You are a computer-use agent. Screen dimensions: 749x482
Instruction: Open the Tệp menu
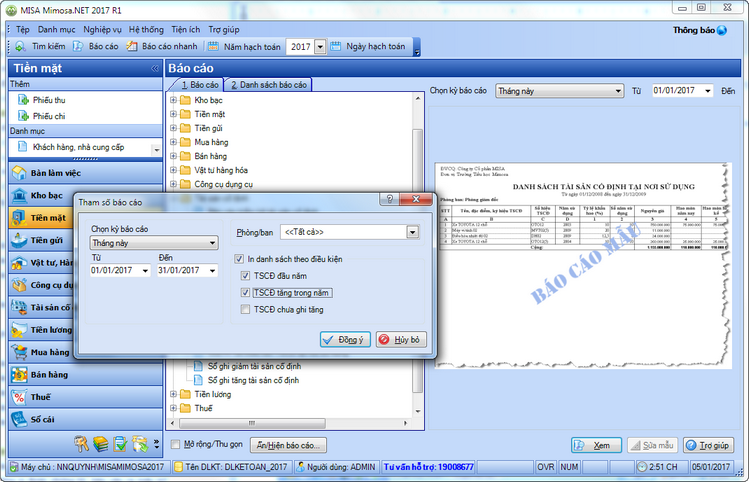point(22,30)
